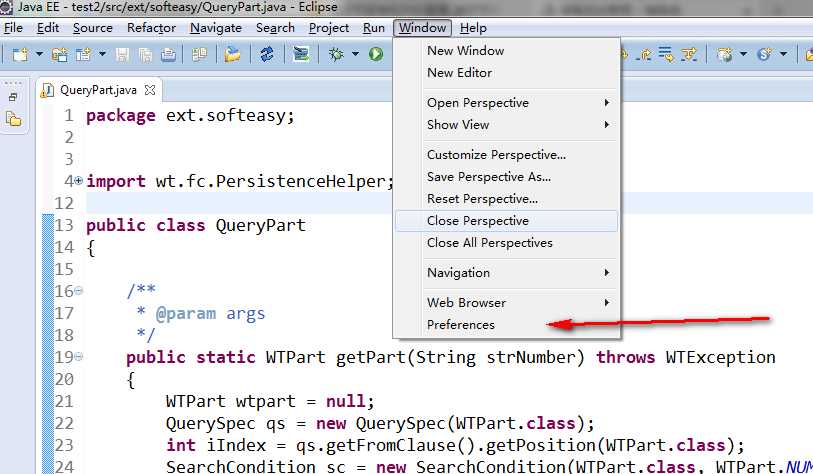Screen dimensions: 813x474
Task: Expand the Web Browser submenu
Action: coord(507,303)
